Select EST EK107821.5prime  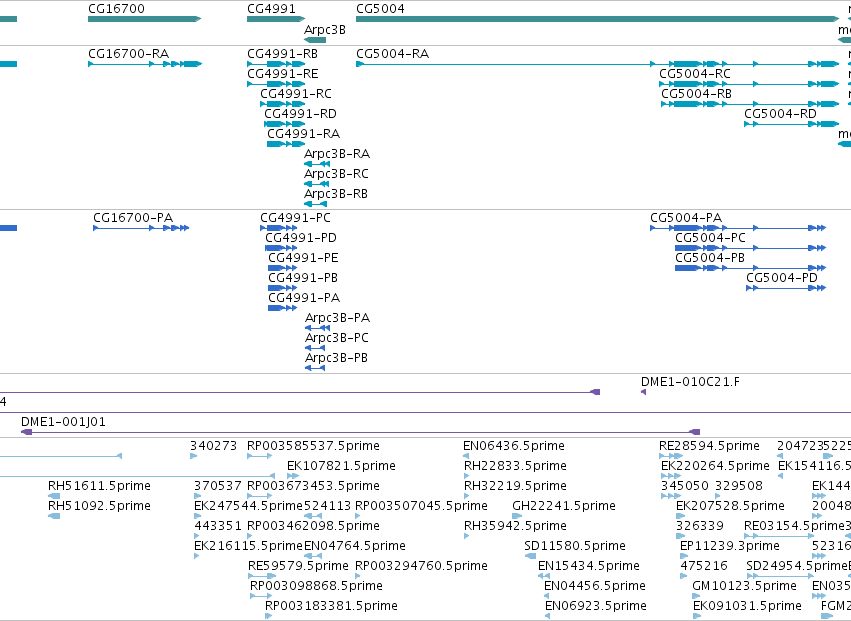pyautogui.click(x=341, y=466)
